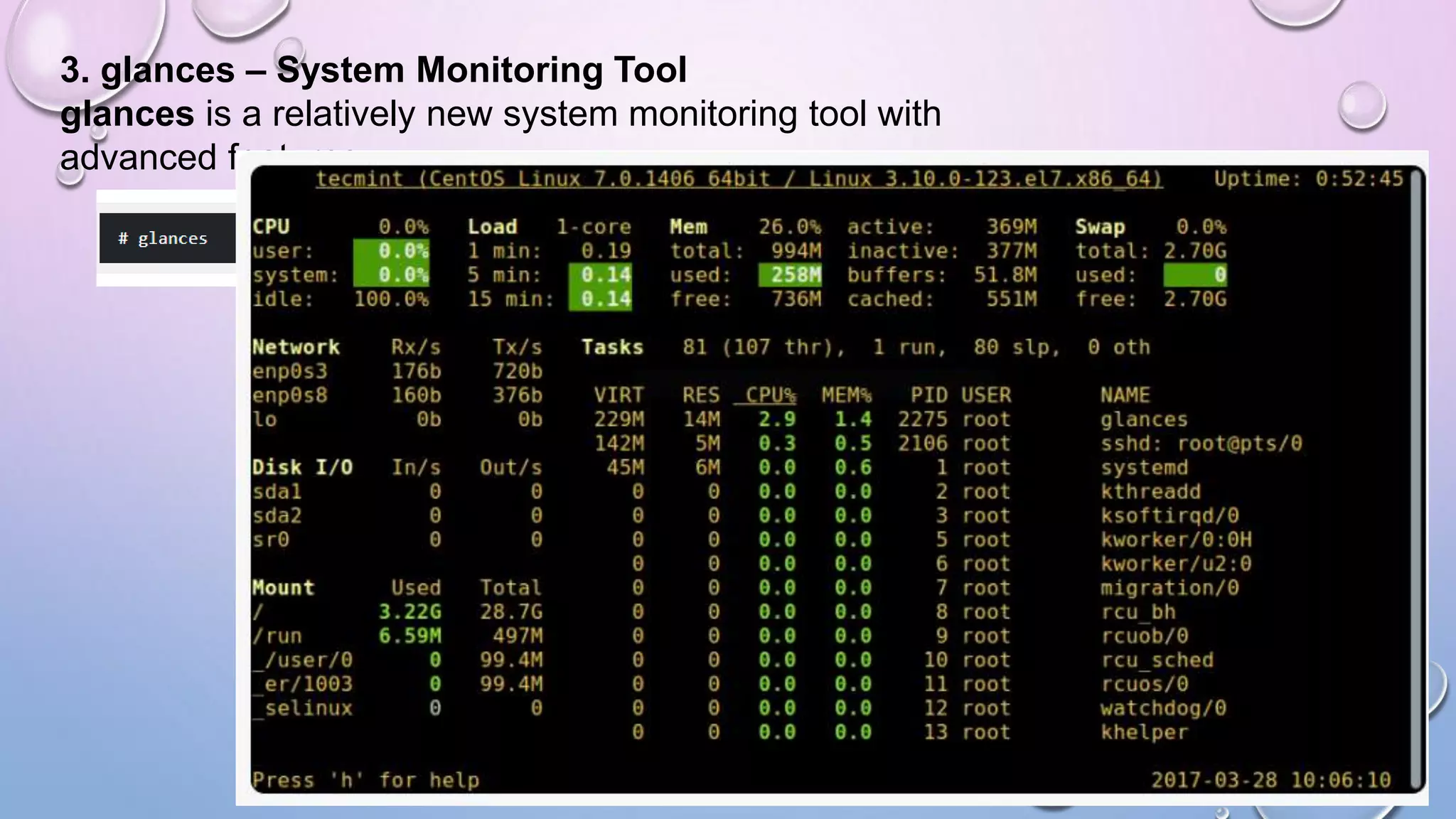
Task: Click the buffers 51.8M value
Action: pos(1005,275)
